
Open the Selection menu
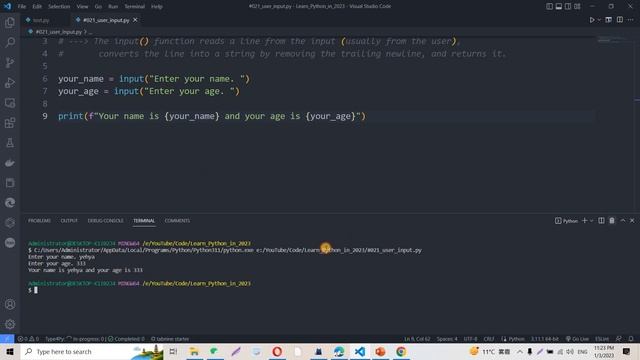[59, 7]
